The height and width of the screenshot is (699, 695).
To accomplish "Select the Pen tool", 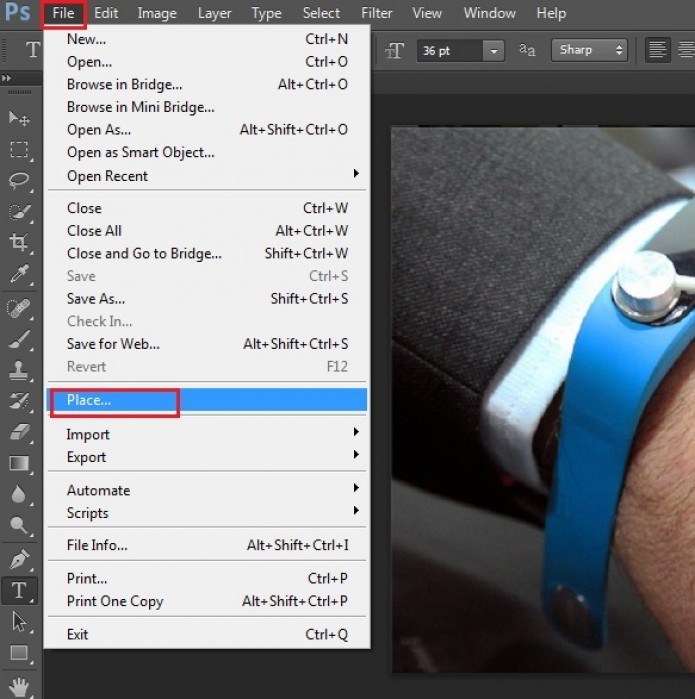I will (19, 559).
